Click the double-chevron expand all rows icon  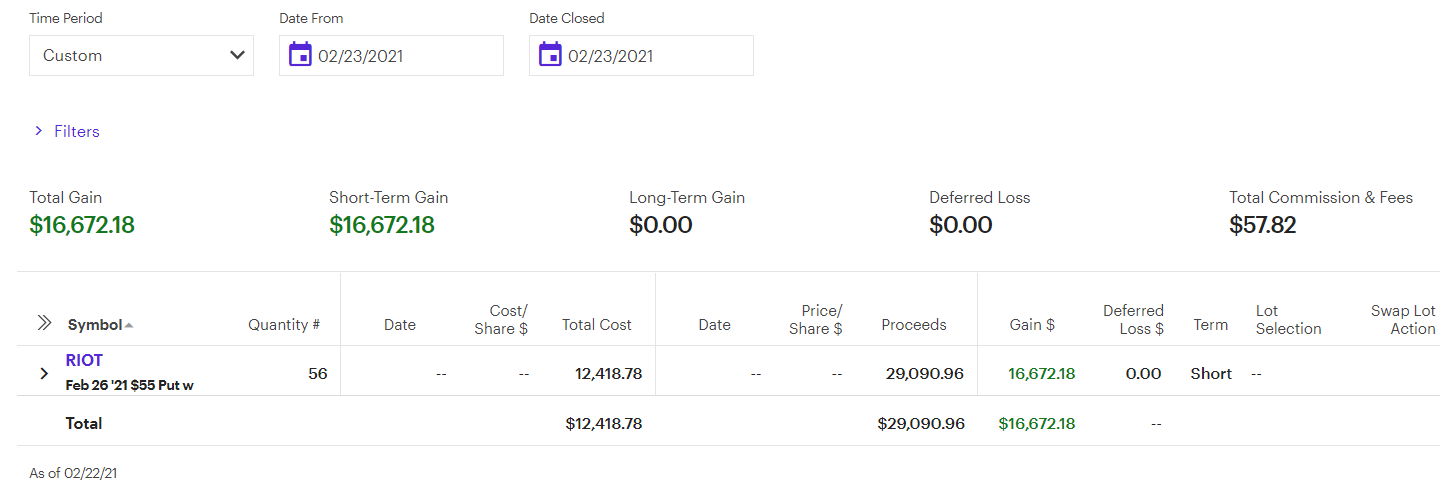tap(44, 323)
